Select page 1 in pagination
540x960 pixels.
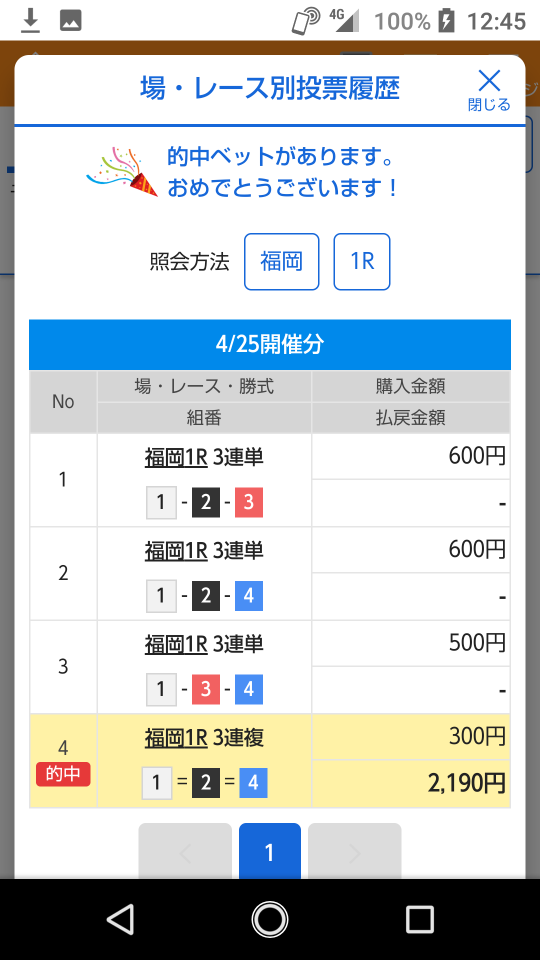[269, 852]
